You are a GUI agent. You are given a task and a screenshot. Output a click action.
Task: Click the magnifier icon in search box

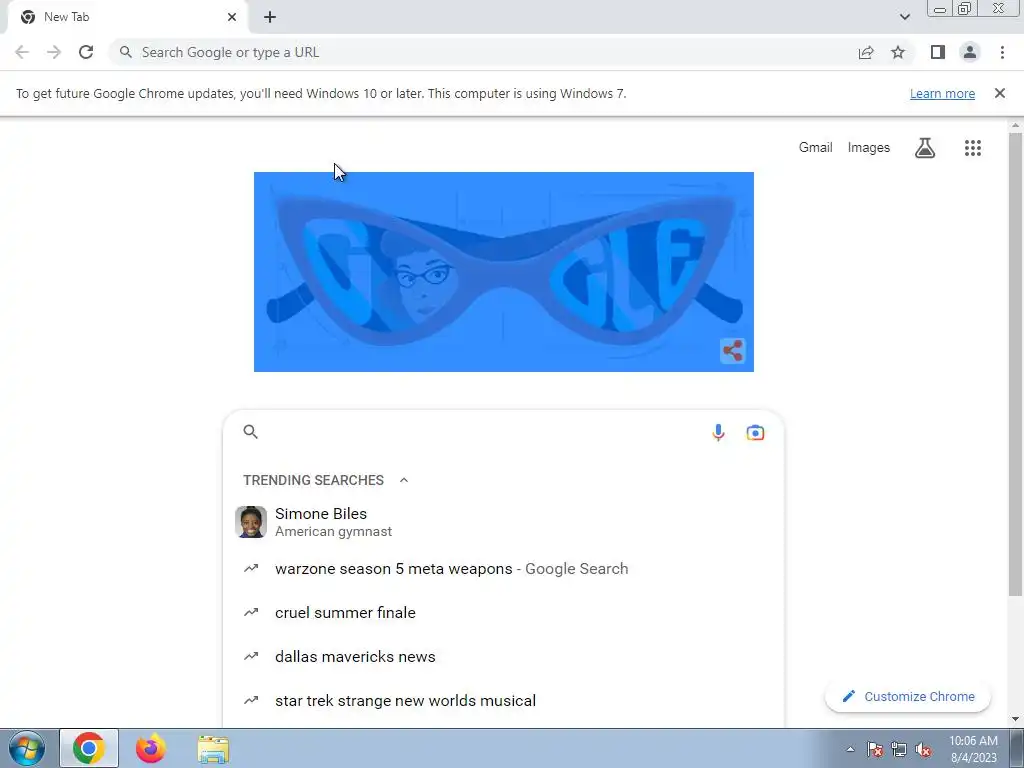point(251,432)
